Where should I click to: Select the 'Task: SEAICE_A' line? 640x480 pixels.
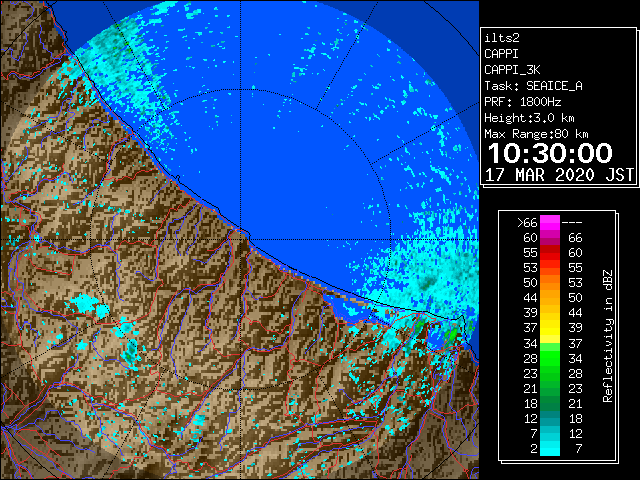coord(533,86)
